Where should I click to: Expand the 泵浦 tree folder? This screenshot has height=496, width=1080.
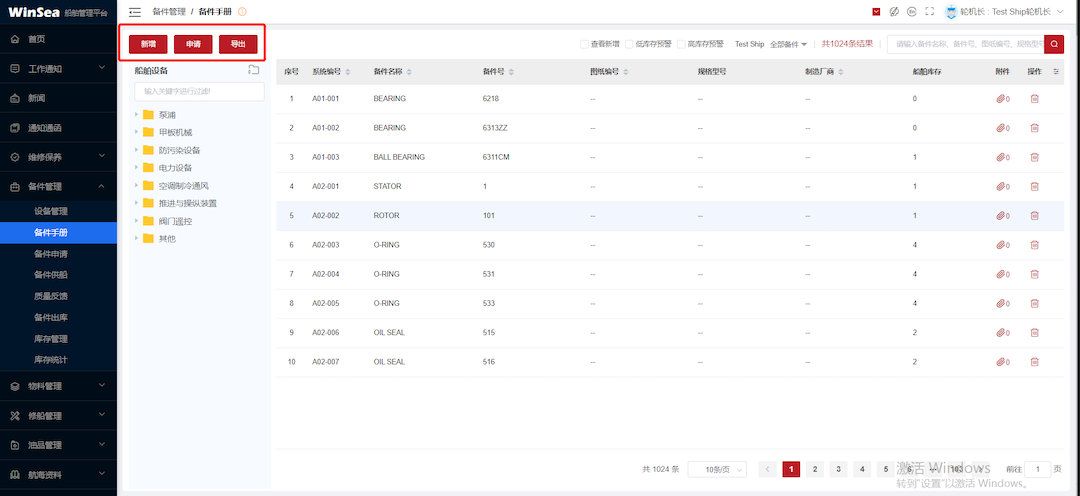pos(136,114)
